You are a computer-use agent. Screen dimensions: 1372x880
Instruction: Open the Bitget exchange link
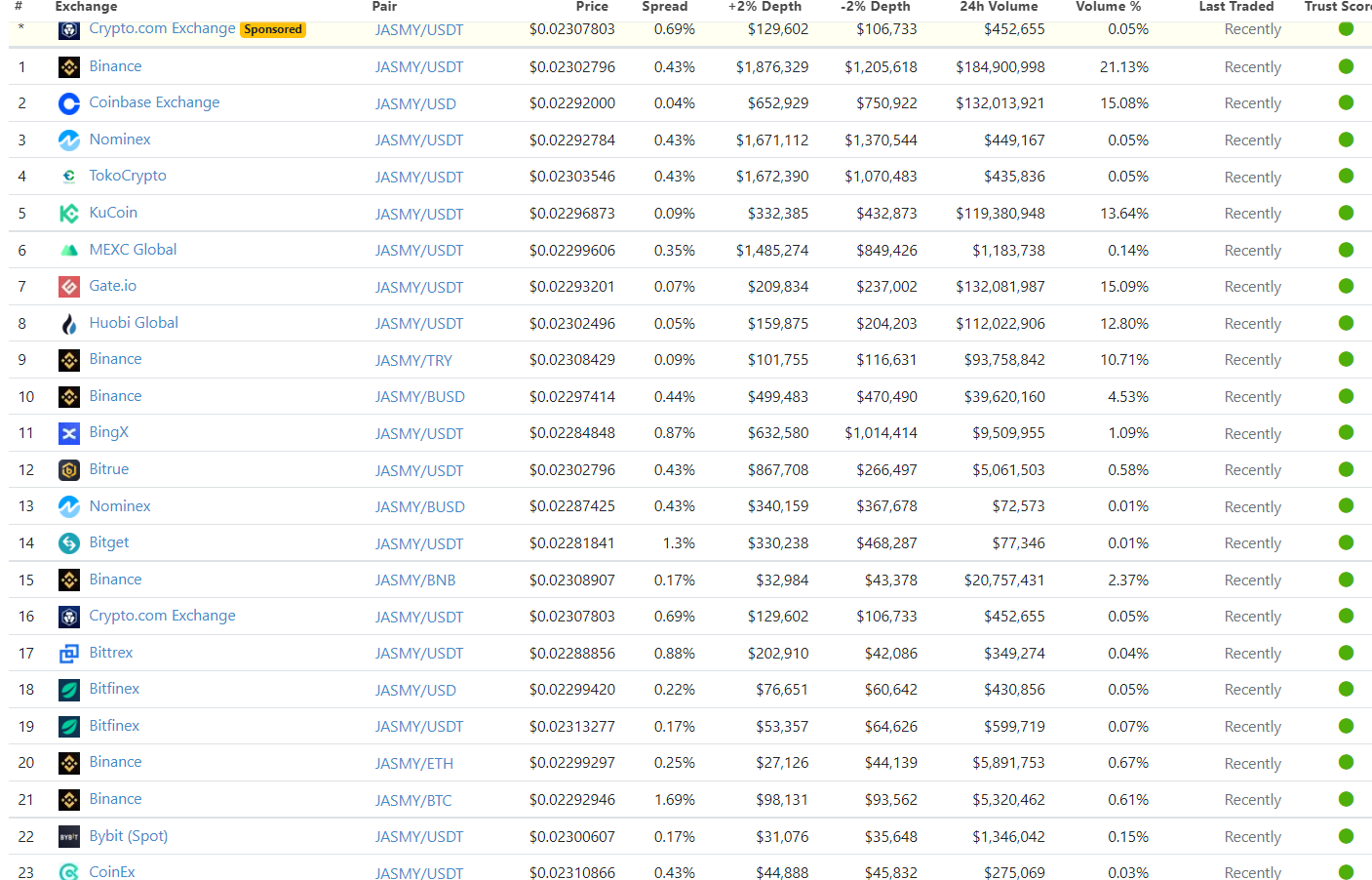[x=108, y=542]
